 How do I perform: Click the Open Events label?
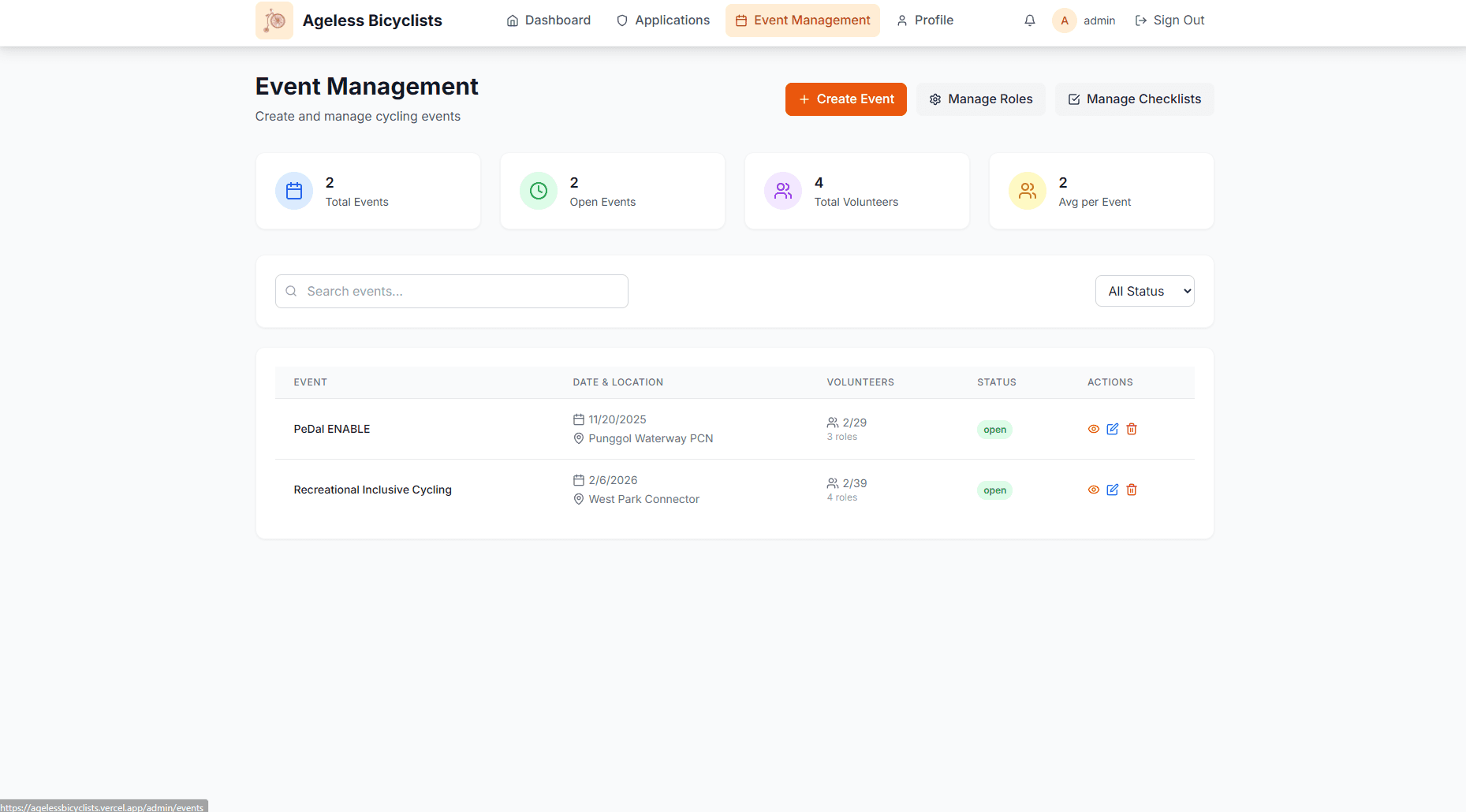click(603, 202)
